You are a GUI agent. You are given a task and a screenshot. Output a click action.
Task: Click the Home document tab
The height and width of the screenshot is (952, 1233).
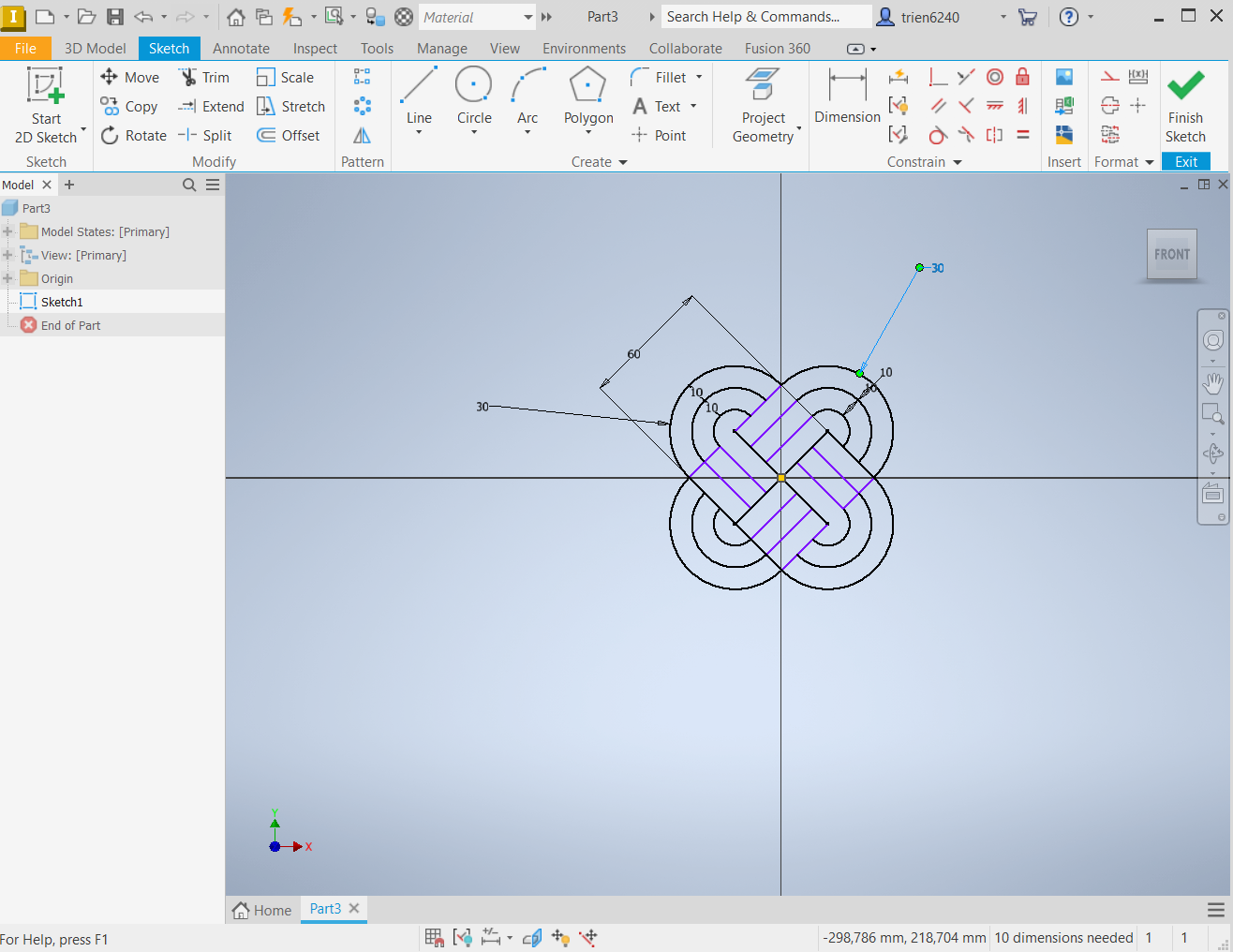click(x=262, y=910)
